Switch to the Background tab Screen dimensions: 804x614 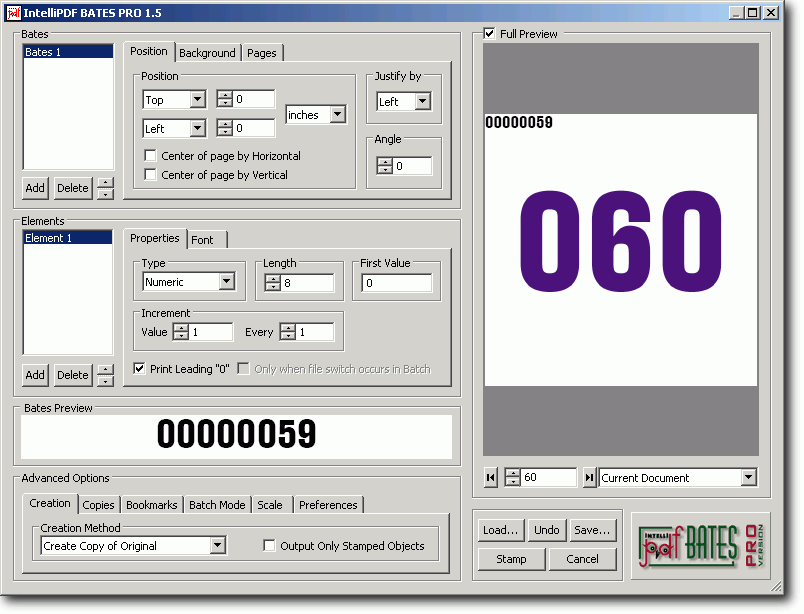point(207,53)
